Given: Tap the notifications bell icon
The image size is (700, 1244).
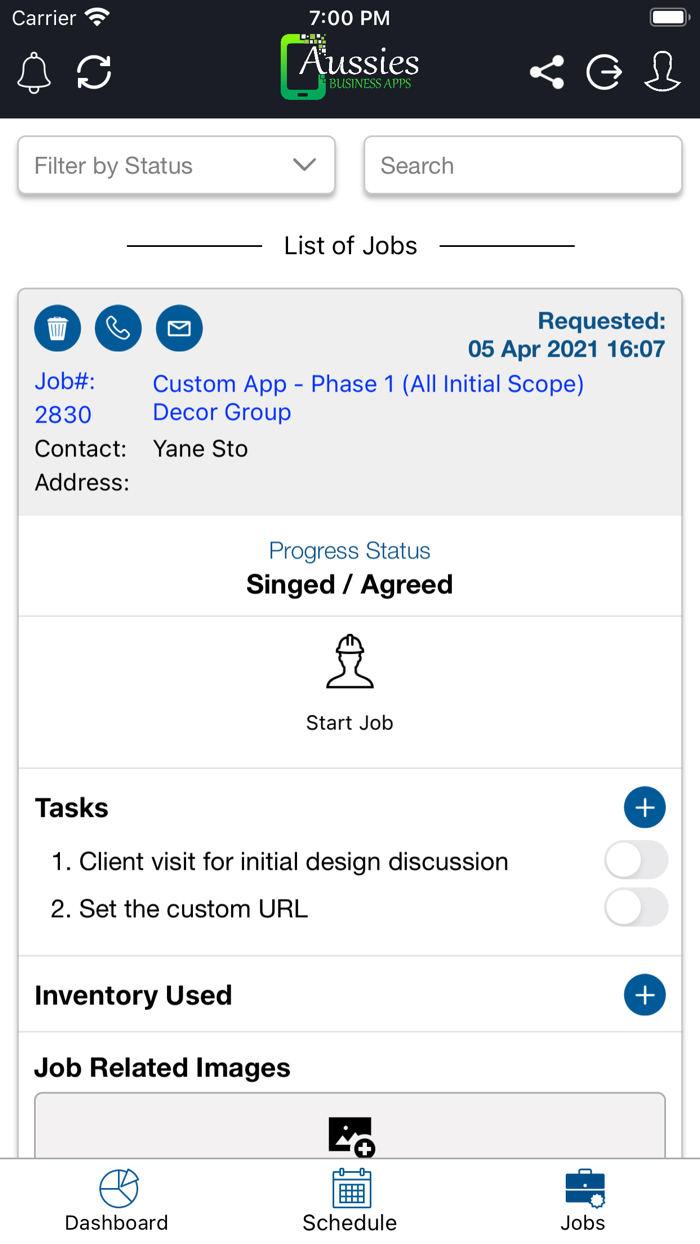Looking at the screenshot, I should (x=34, y=73).
